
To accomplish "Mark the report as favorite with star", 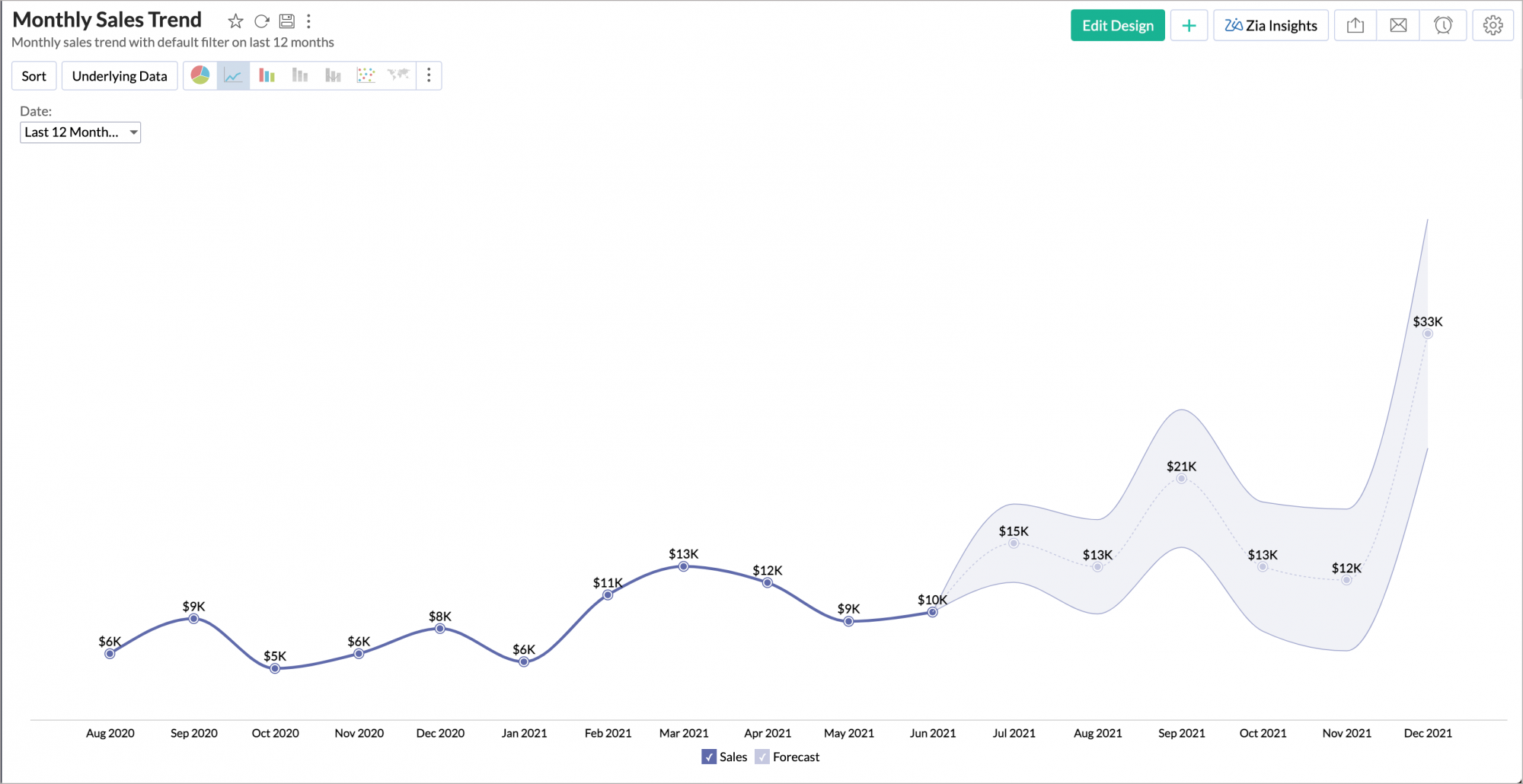I will 236,21.
